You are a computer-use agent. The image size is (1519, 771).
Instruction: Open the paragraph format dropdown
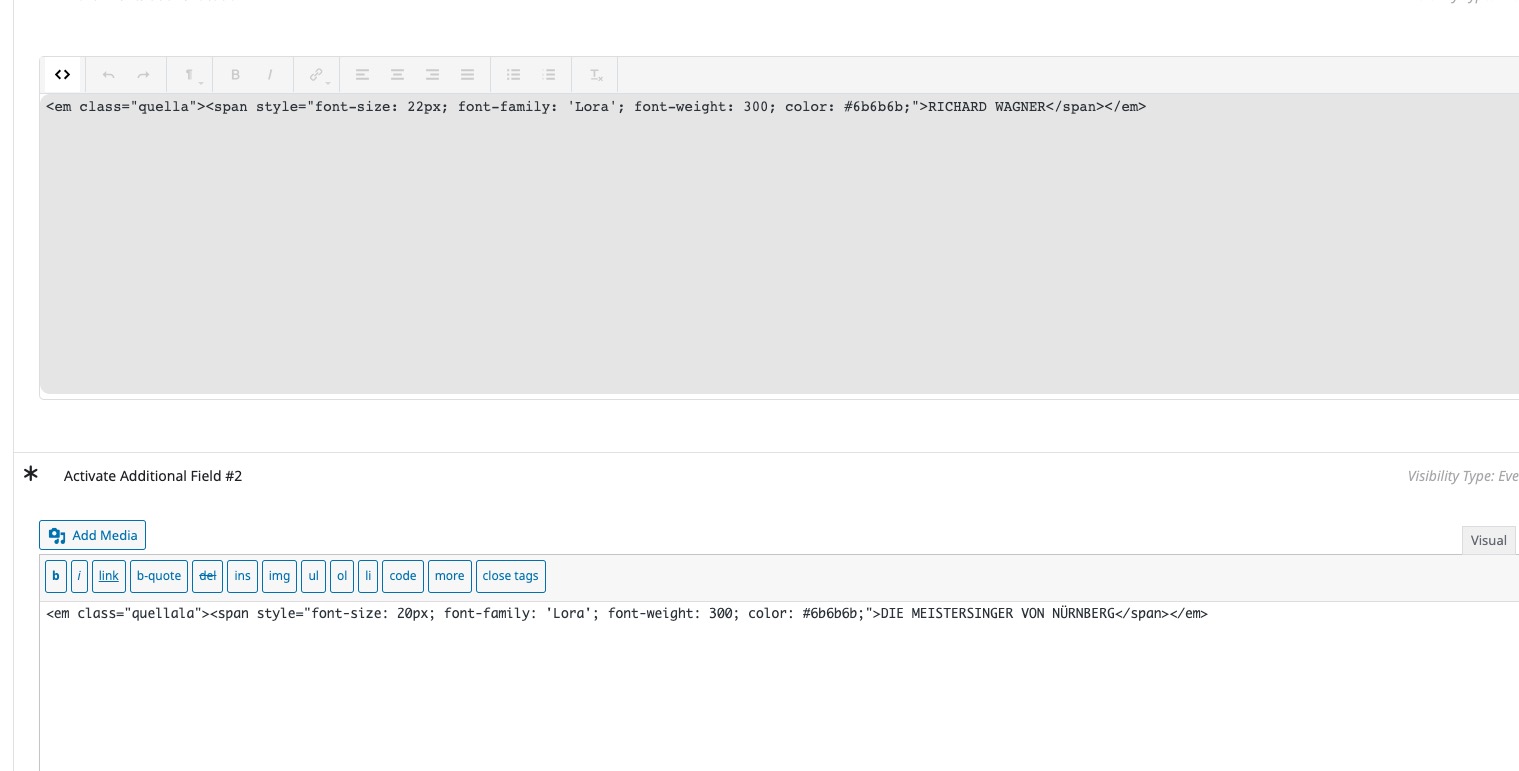tap(190, 75)
